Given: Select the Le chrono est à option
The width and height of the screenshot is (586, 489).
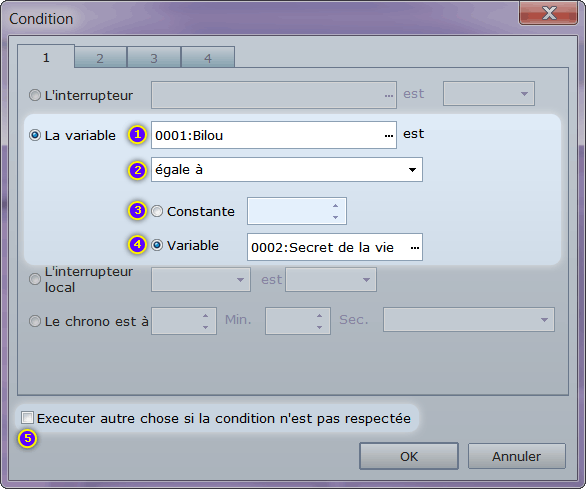Looking at the screenshot, I should tap(35, 321).
